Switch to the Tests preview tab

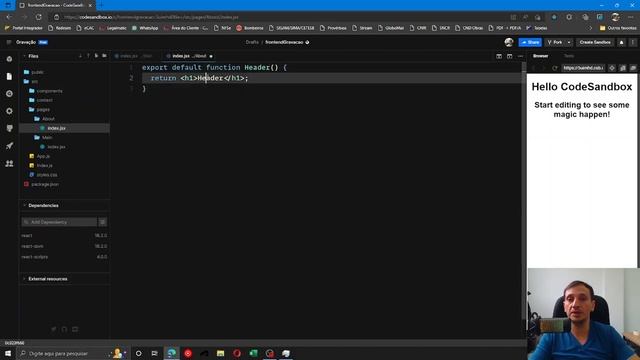click(x=569, y=56)
